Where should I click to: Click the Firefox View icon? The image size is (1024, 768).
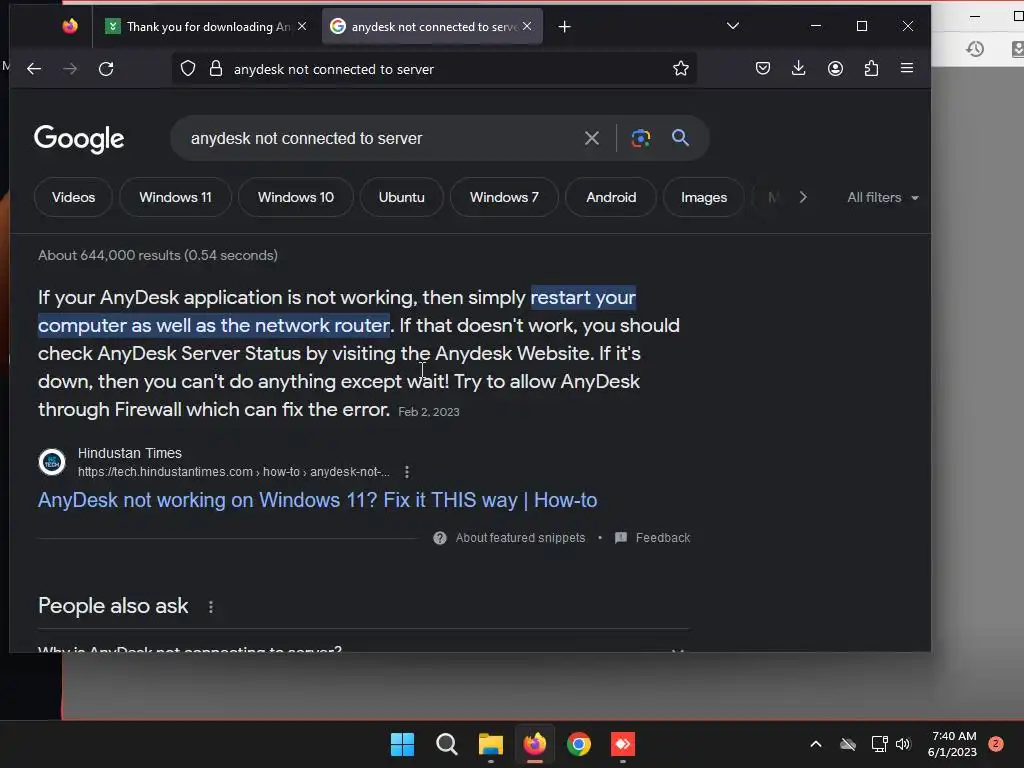(70, 26)
